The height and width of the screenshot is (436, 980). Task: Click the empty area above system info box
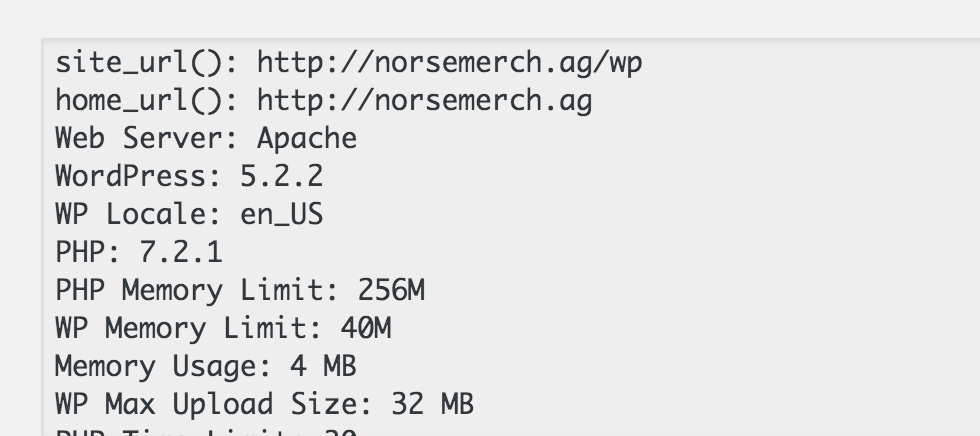pyautogui.click(x=490, y=19)
